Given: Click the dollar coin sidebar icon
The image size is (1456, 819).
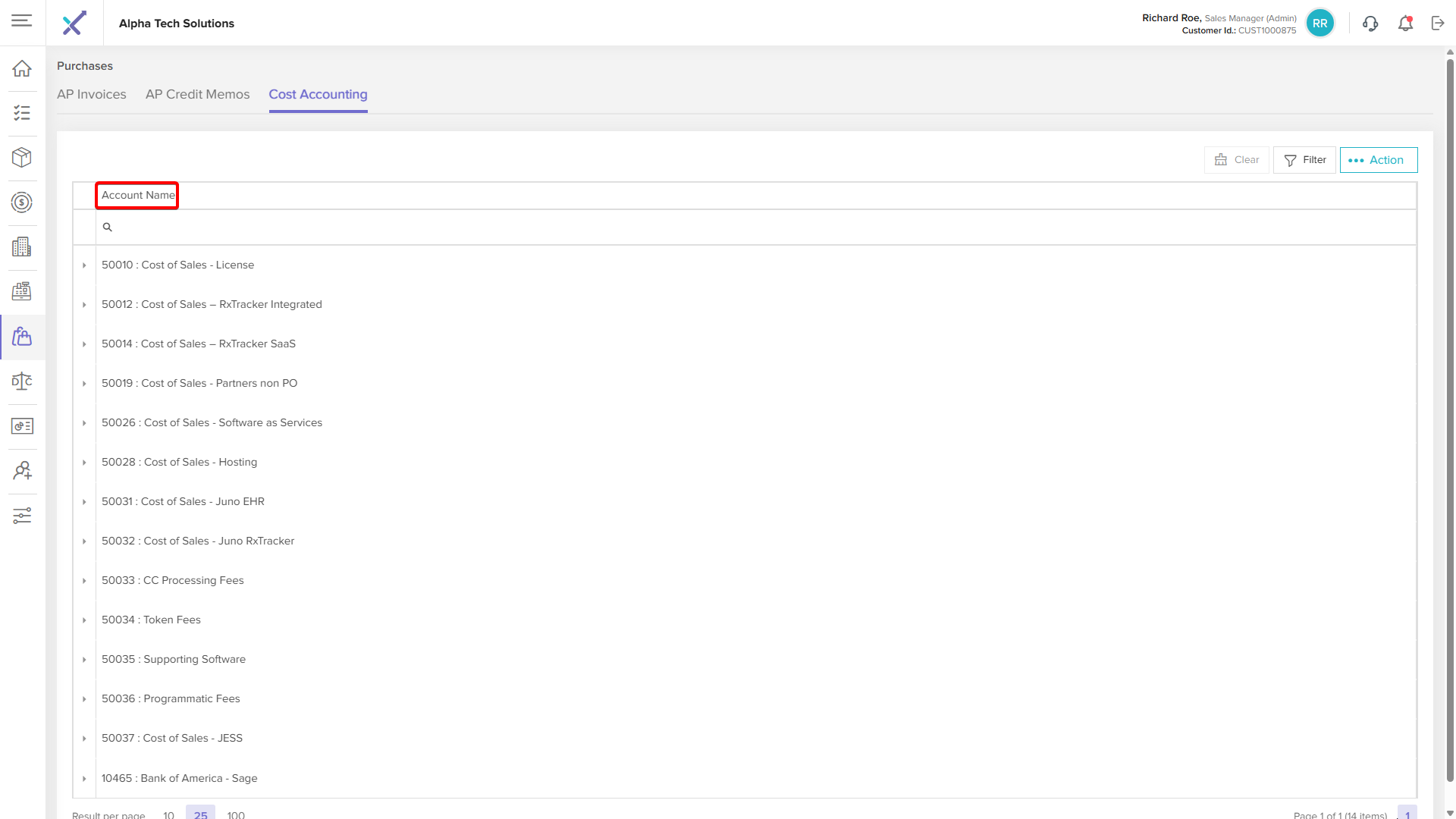Looking at the screenshot, I should [x=22, y=202].
